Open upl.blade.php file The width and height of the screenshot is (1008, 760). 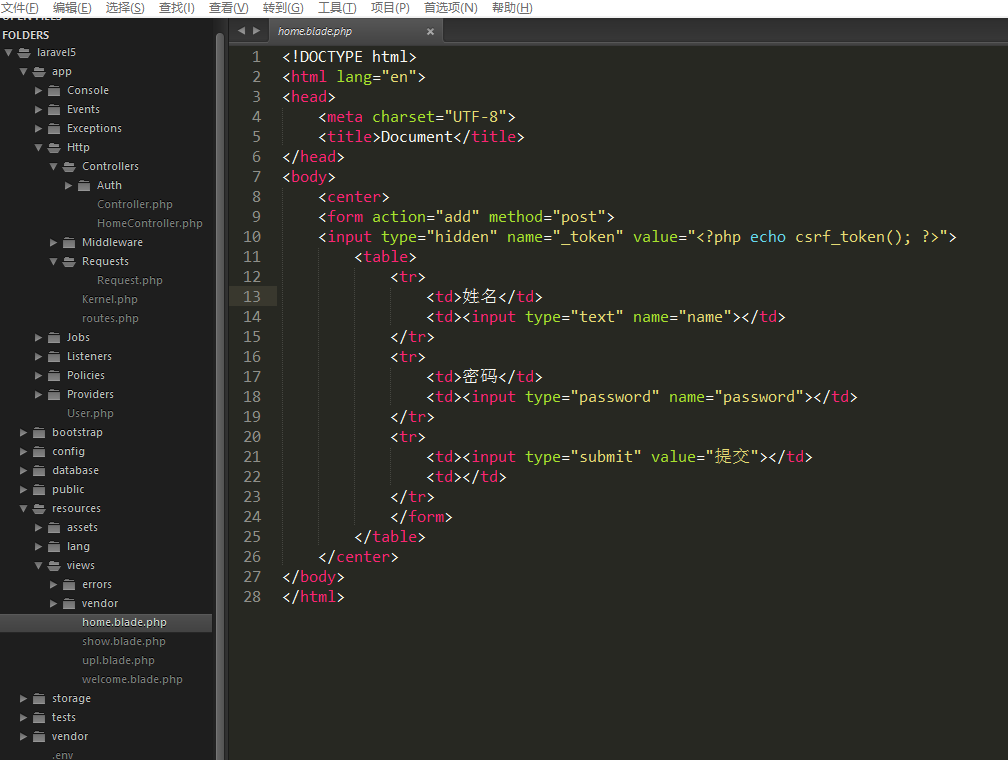(118, 660)
